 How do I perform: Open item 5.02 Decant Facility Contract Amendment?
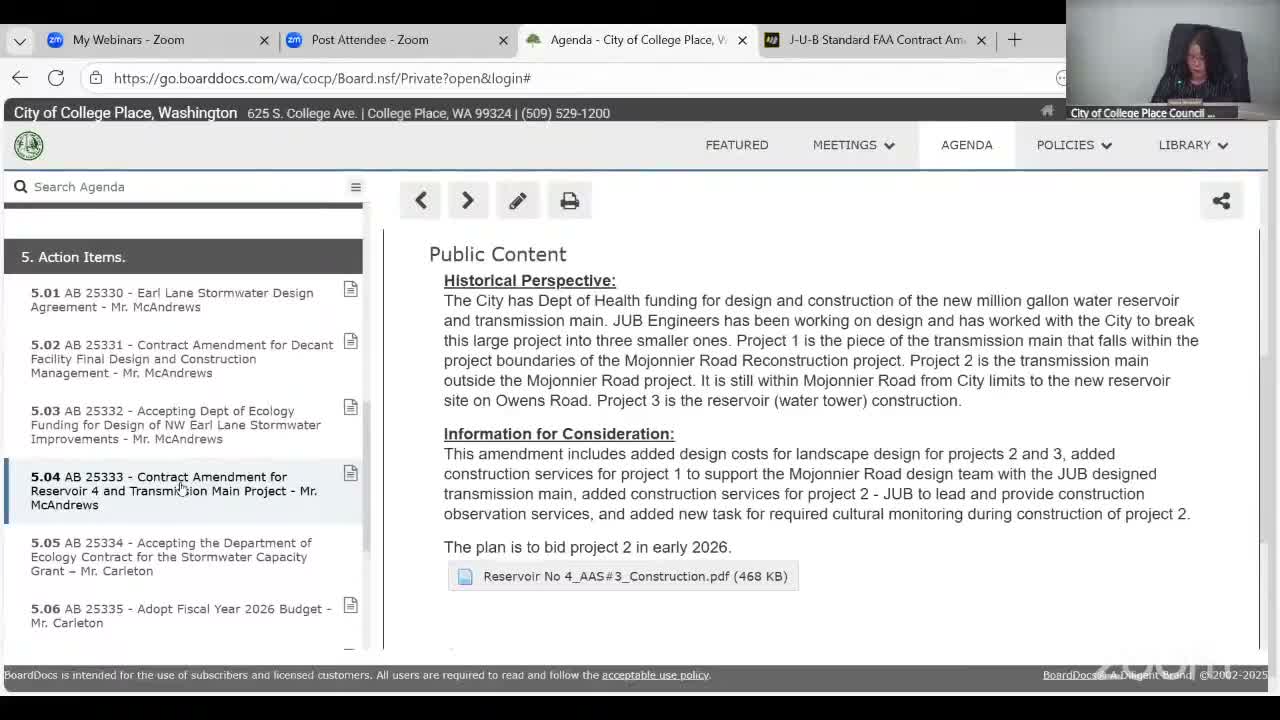(182, 359)
